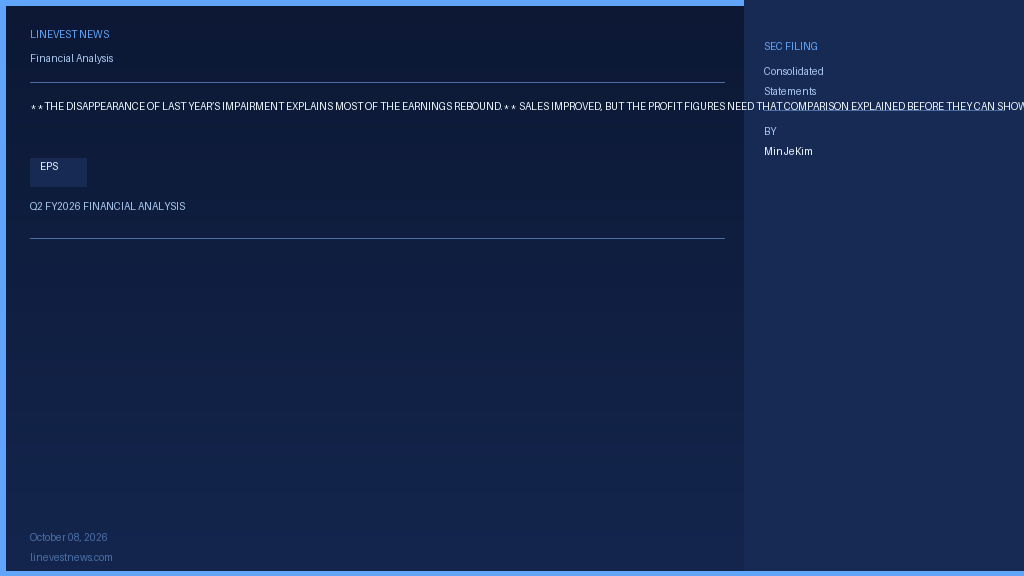Viewport: 1024px width, 576px height.
Task: Click the underline beneath the sidebar headline overflow
Action: (x=884, y=110)
